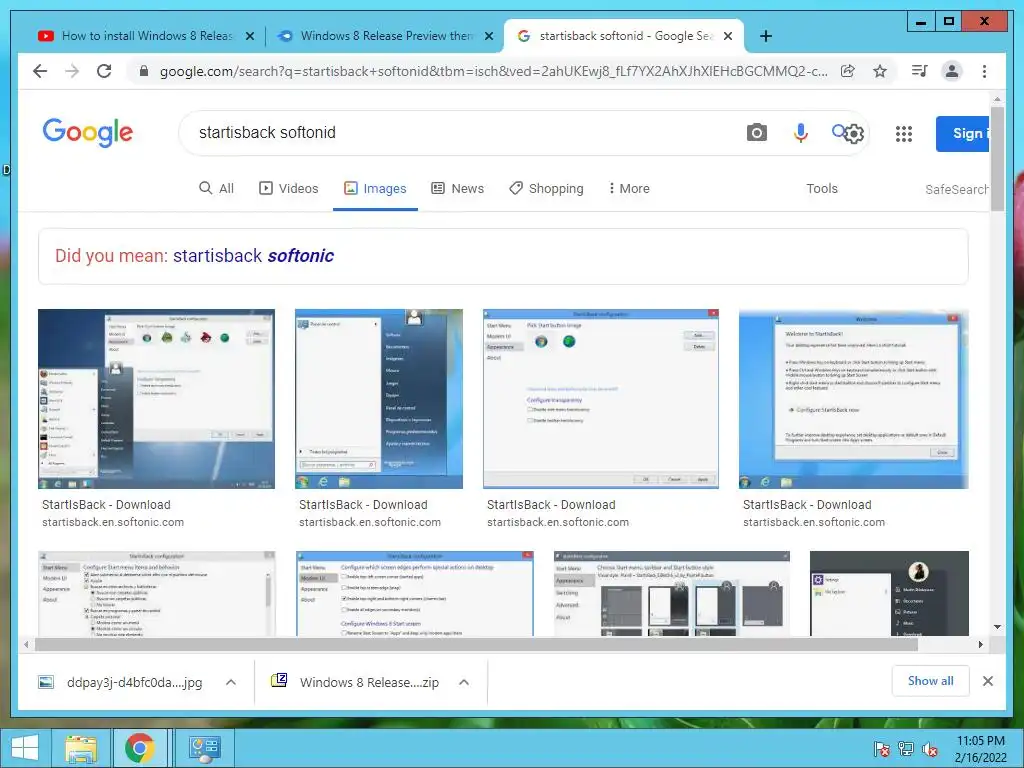Switch to the How to install Windows 8 tab
Viewport: 1024px width, 768px height.
146,36
